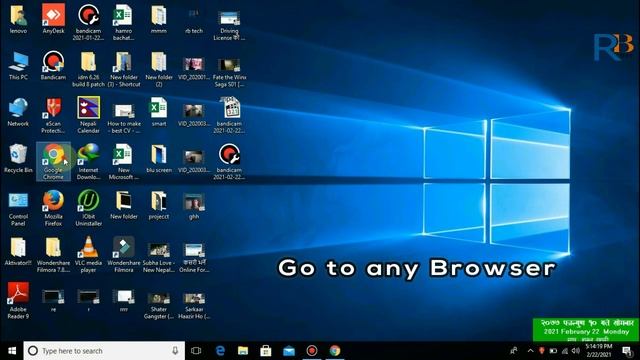Image resolution: width=640 pixels, height=360 pixels.
Task: Select the file named rrrr
Action: (124, 301)
